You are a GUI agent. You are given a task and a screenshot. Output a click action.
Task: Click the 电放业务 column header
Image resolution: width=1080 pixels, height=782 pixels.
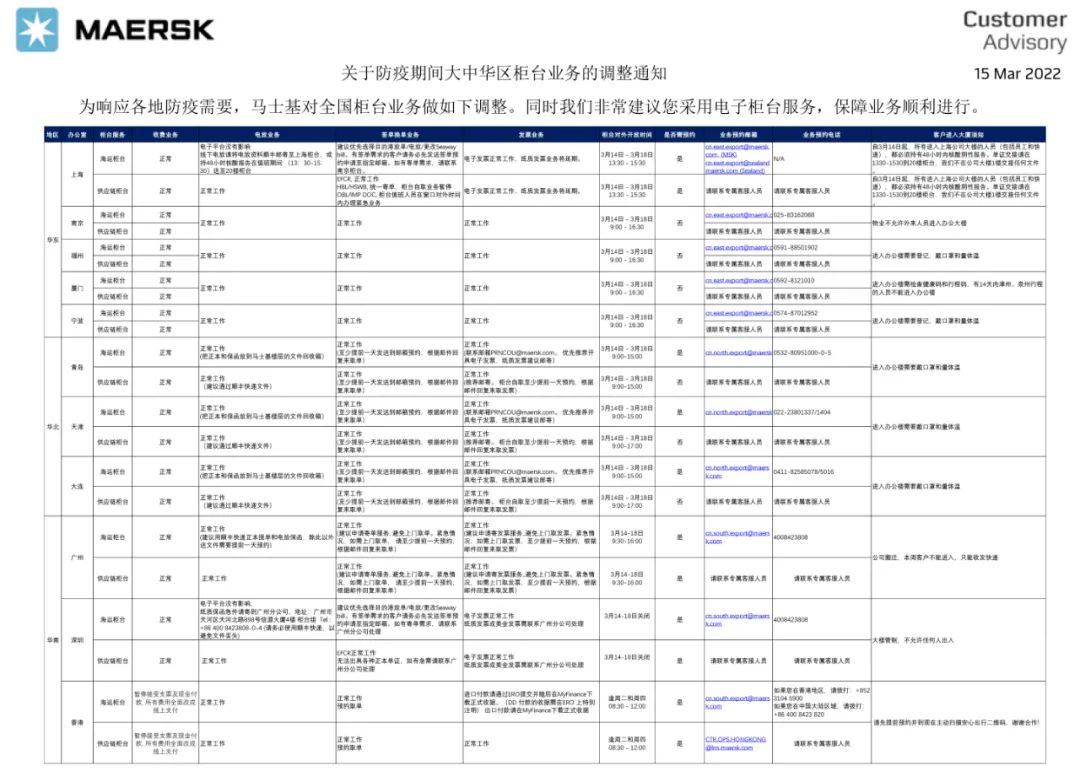tap(267, 134)
